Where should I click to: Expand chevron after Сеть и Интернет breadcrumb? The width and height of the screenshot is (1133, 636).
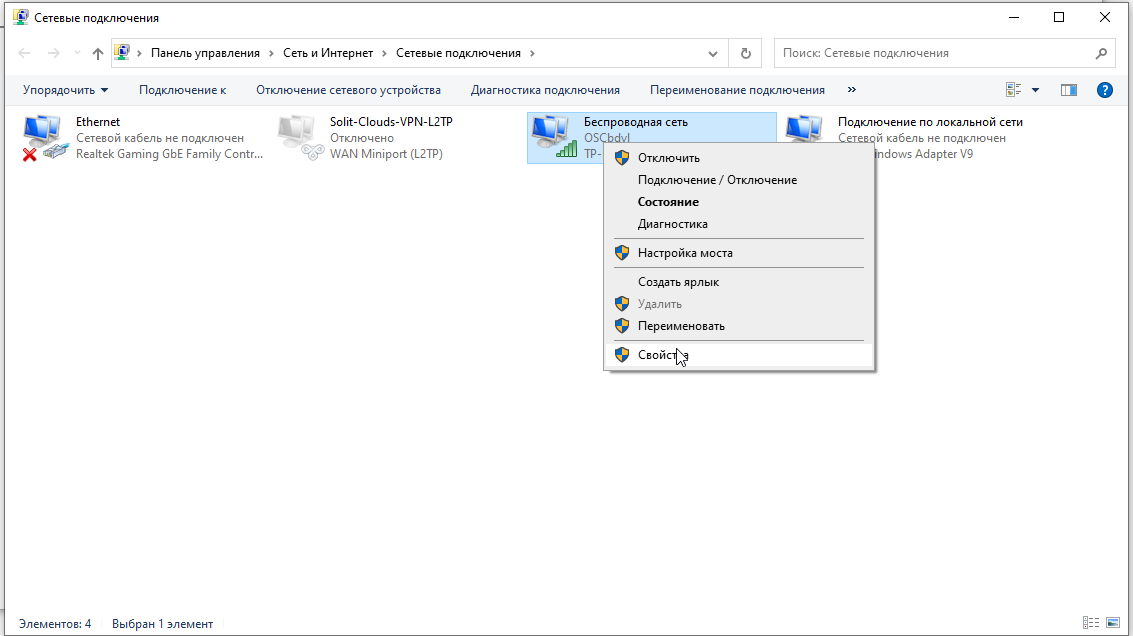(384, 53)
